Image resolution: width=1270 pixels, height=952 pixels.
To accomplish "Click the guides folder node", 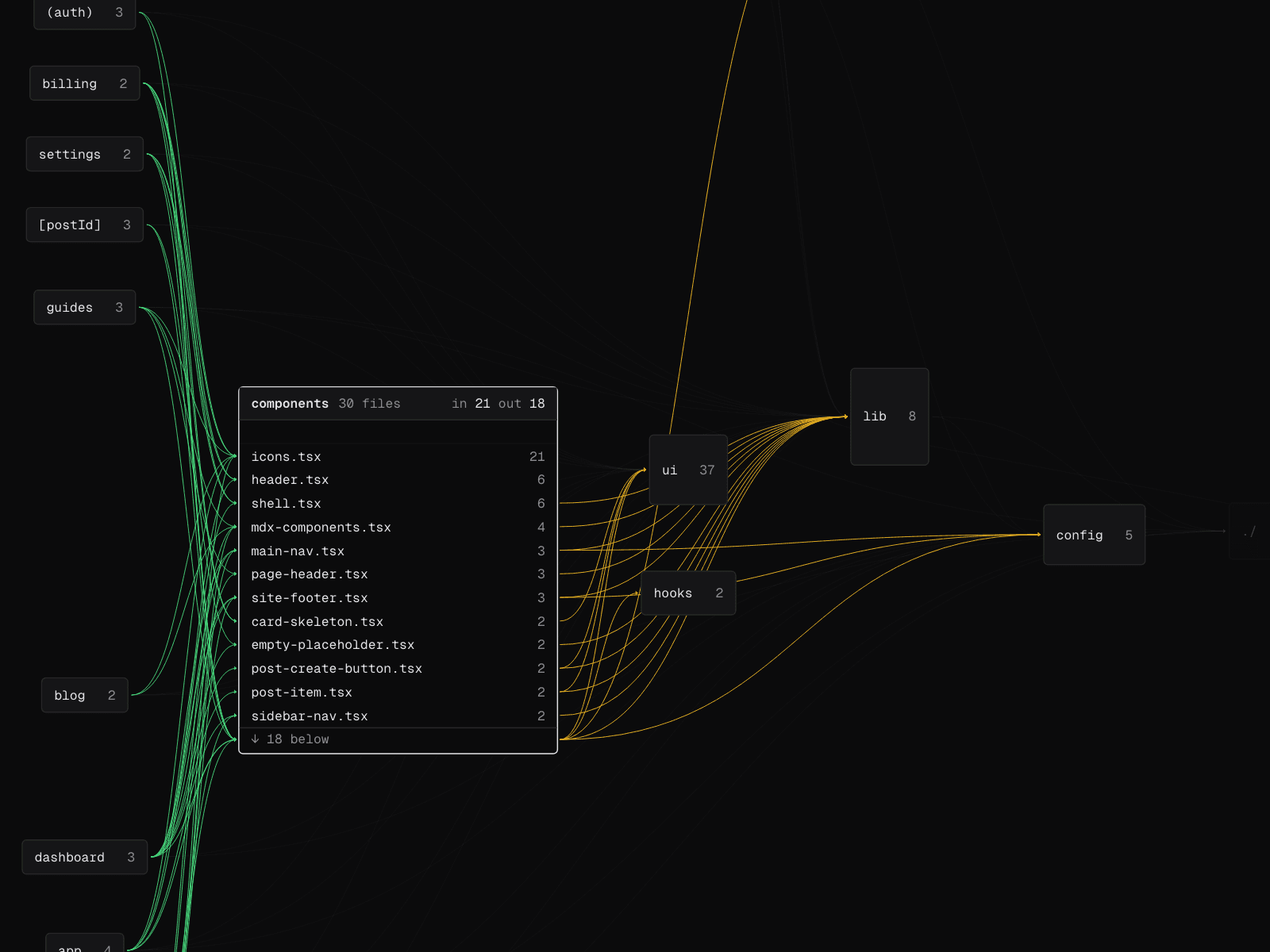I will click(84, 307).
